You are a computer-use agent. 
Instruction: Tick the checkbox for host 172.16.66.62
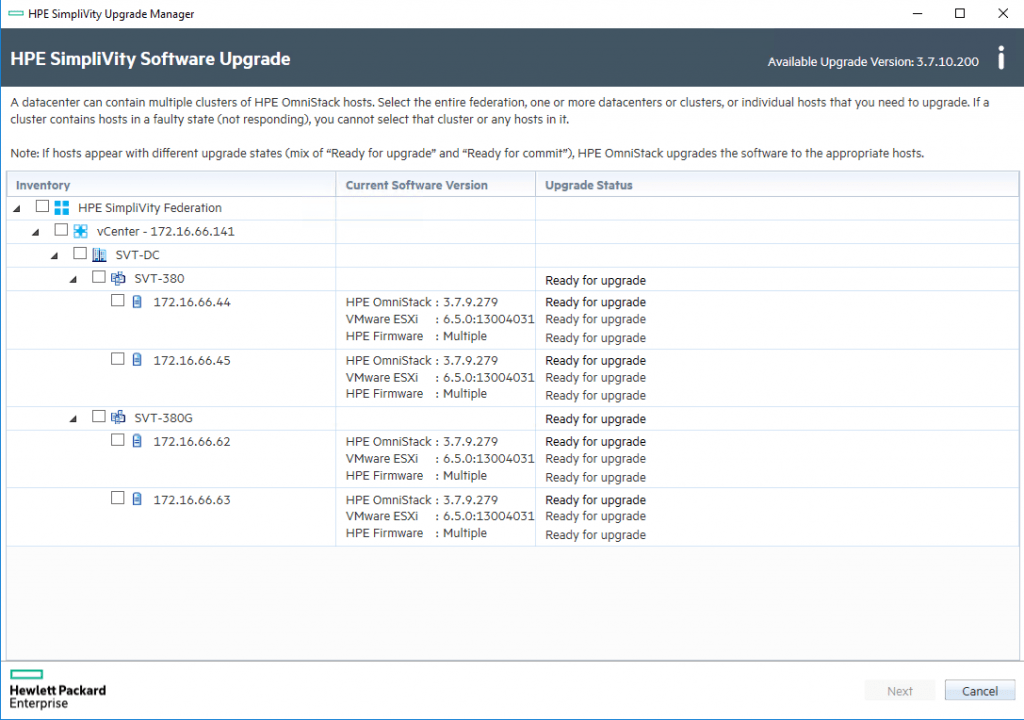118,440
